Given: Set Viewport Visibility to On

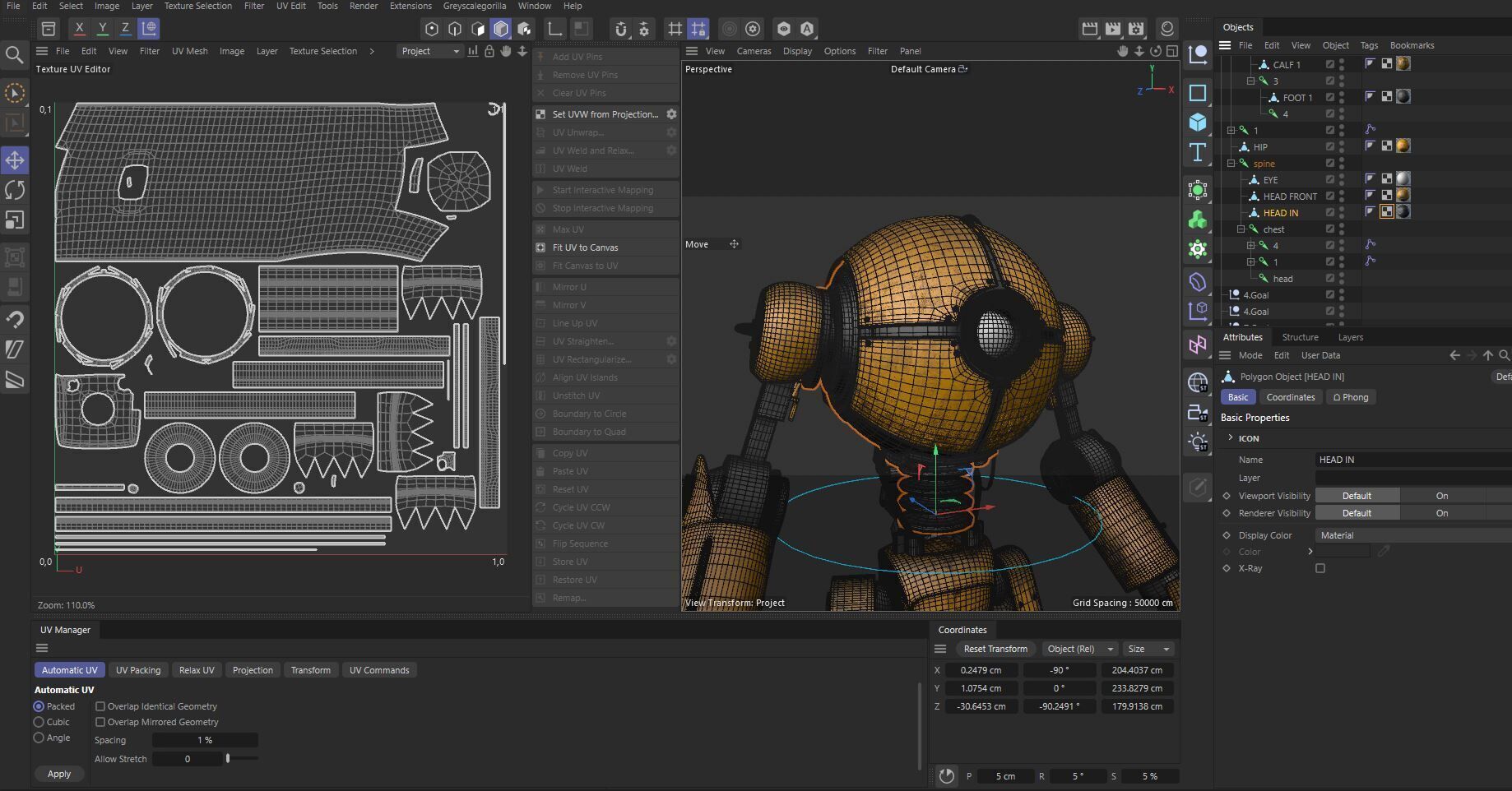Looking at the screenshot, I should click(1441, 496).
